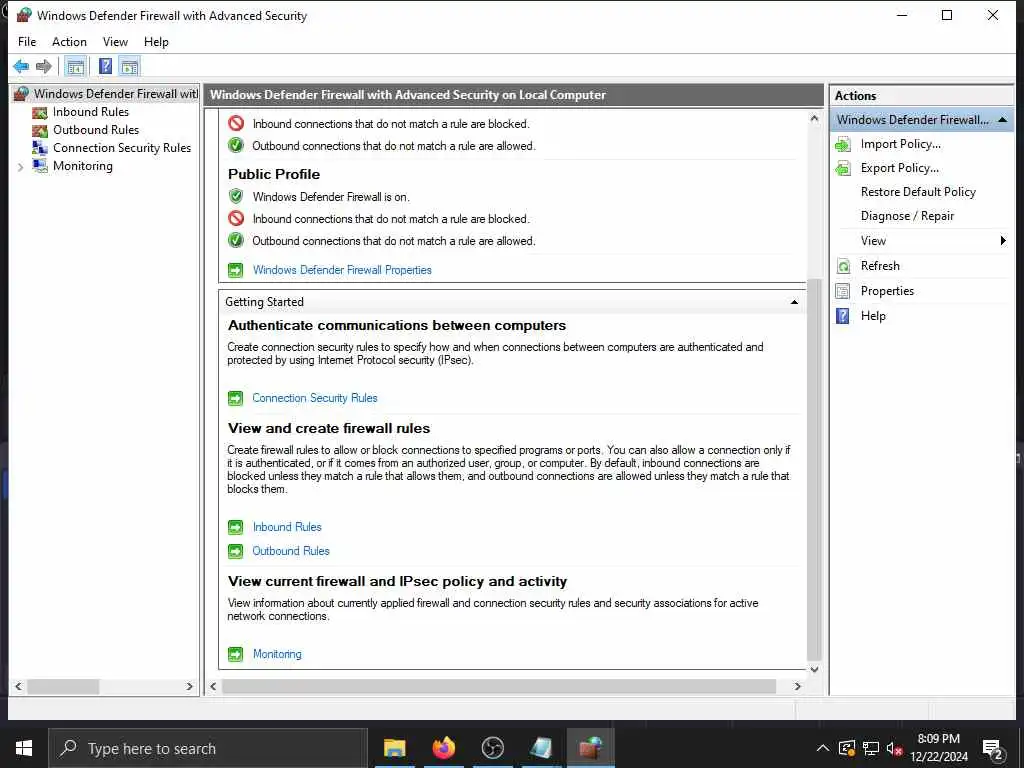
Task: Toggle the Show/Hide Console Tree toolbar icon
Action: point(76,67)
